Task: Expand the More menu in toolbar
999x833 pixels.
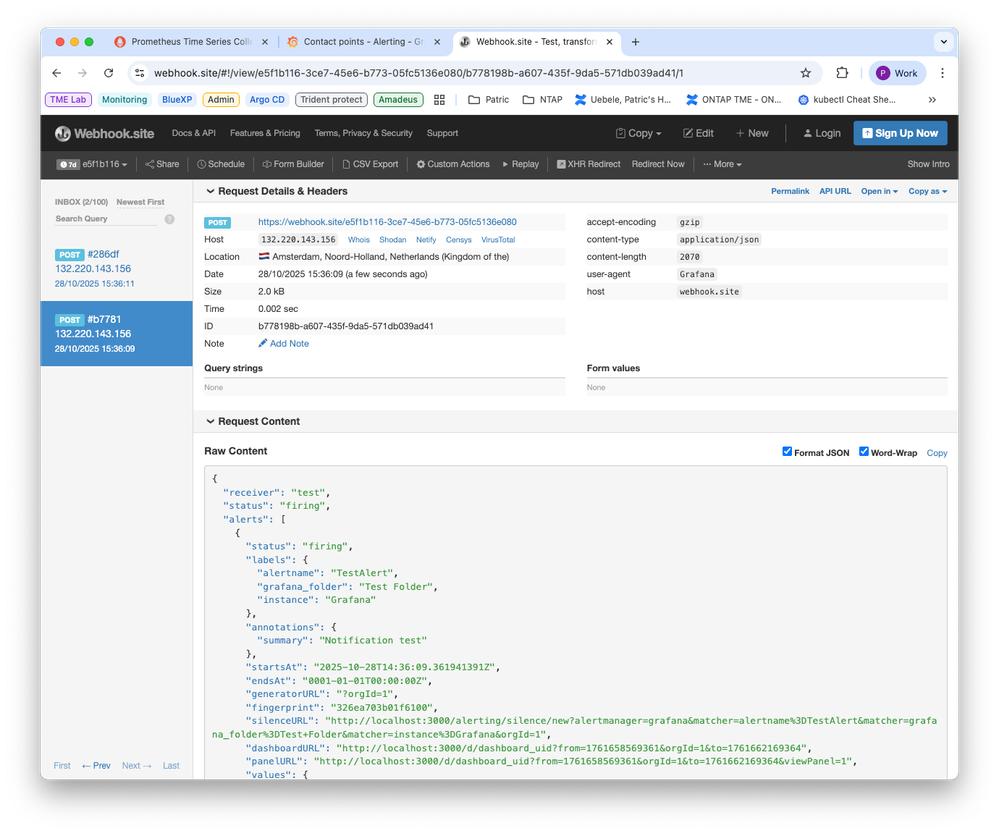Action: (x=722, y=164)
